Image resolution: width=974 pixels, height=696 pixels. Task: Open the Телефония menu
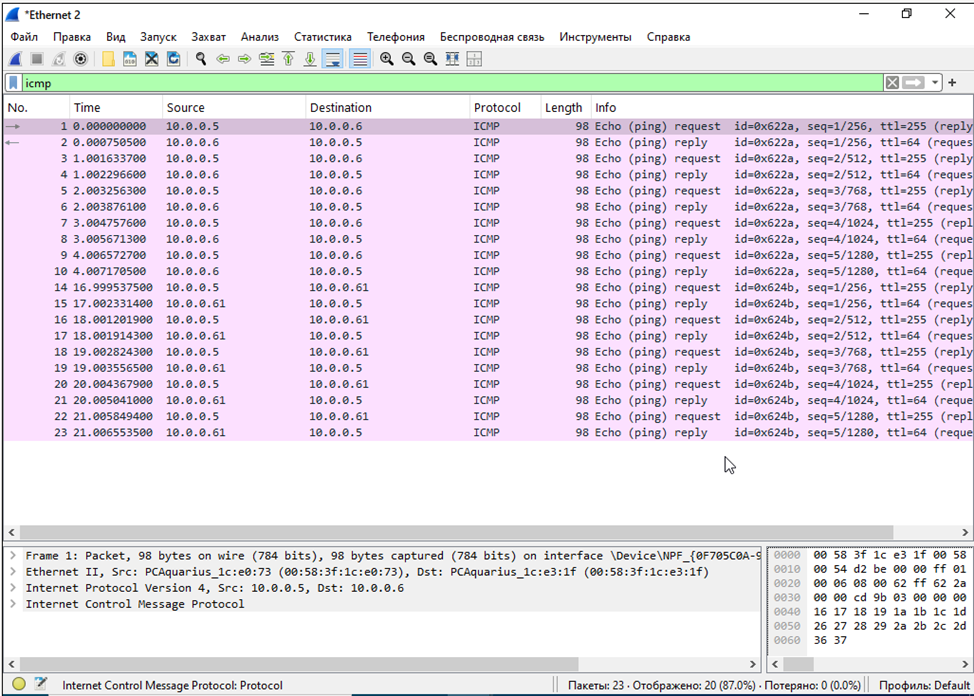click(x=396, y=37)
